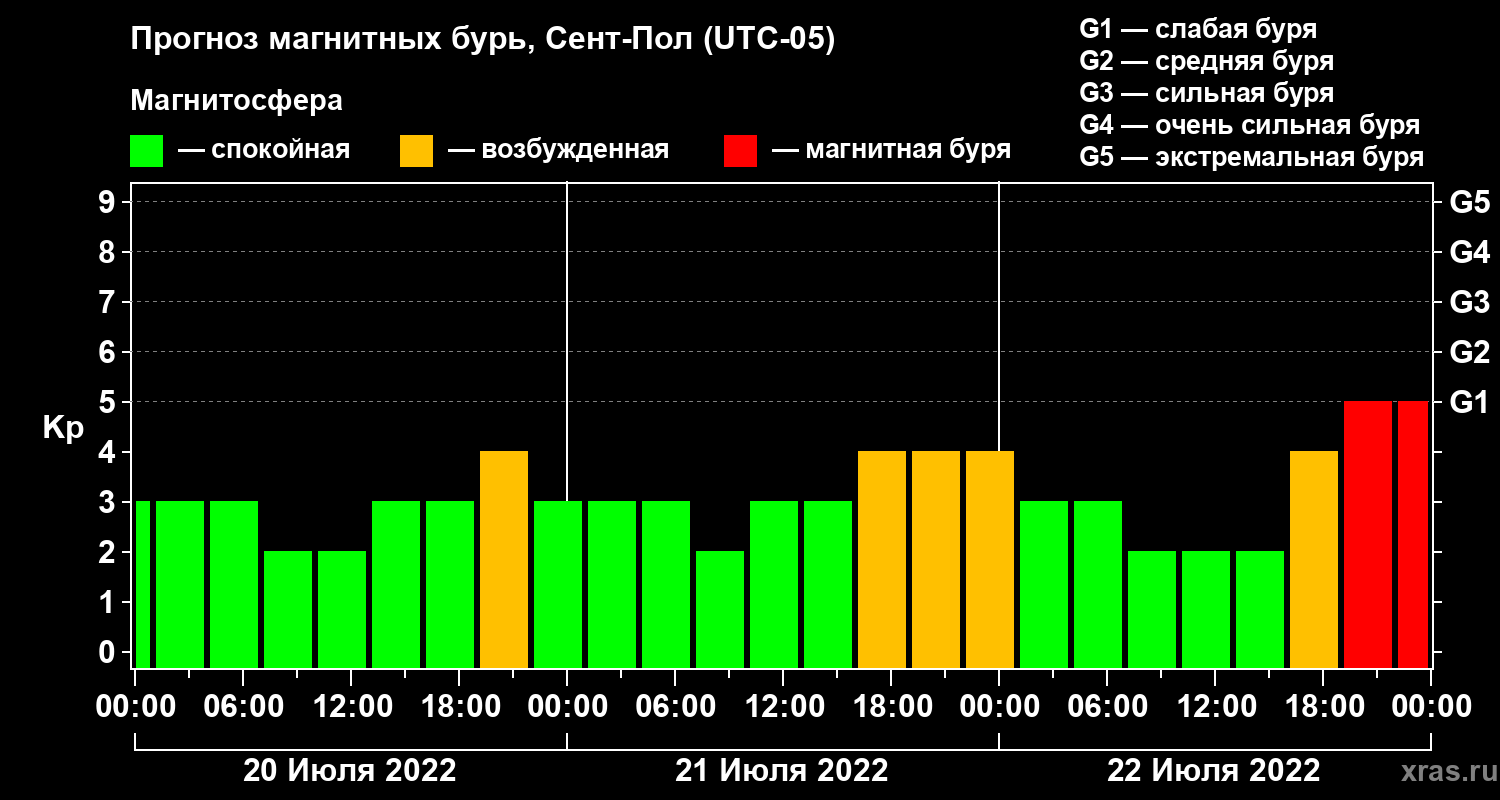This screenshot has height=800, width=1500.
Task: Click the last red bar ending at midnight
Action: pyautogui.click(x=1413, y=534)
